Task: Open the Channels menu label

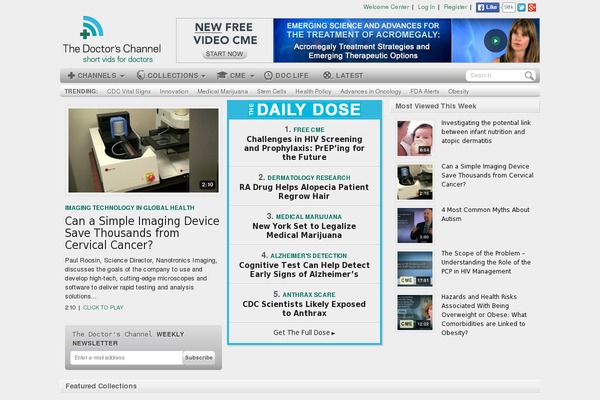Action: (x=97, y=75)
